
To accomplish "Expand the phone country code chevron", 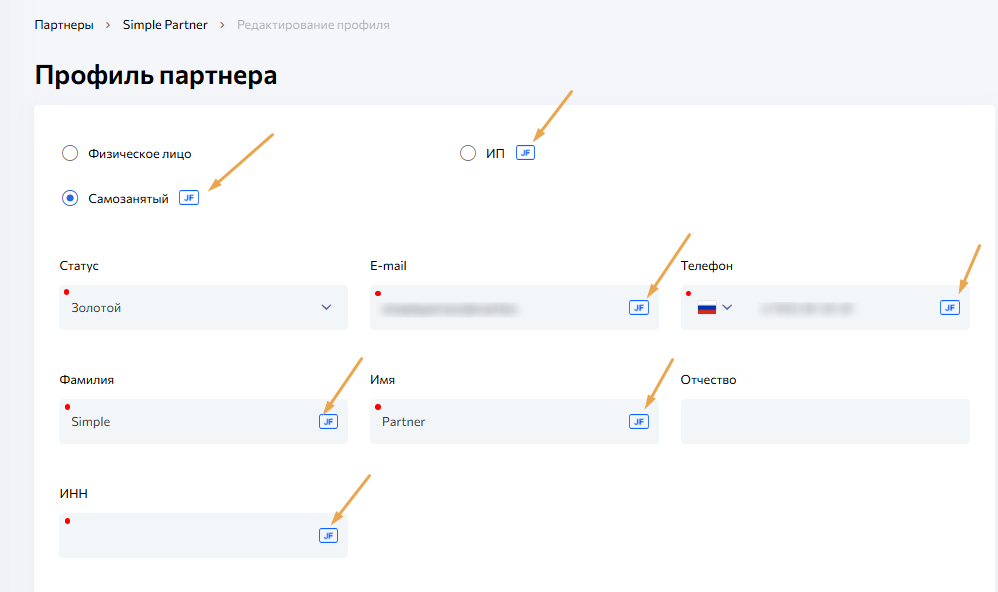I will [727, 307].
